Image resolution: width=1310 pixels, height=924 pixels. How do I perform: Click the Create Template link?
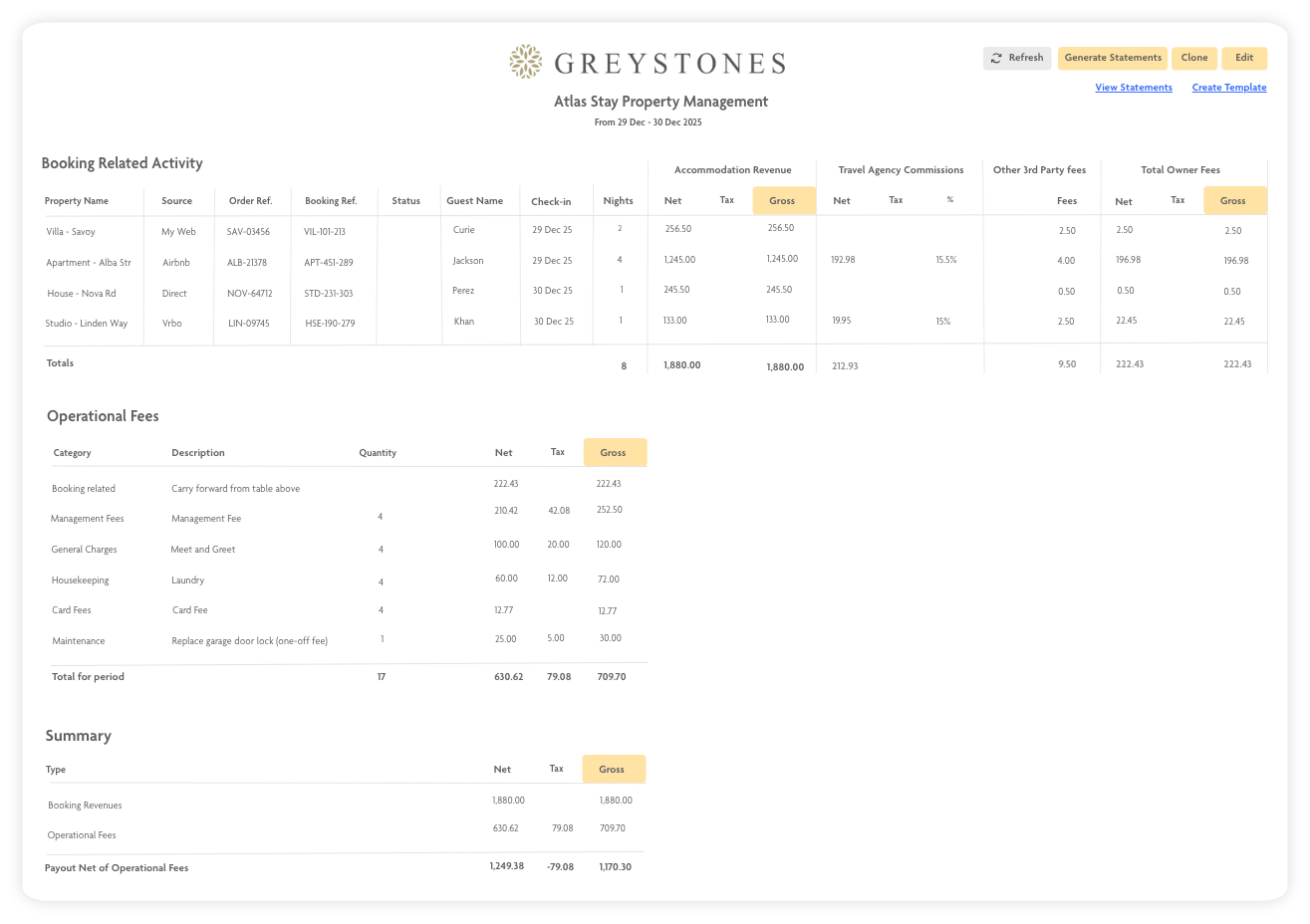point(1228,87)
